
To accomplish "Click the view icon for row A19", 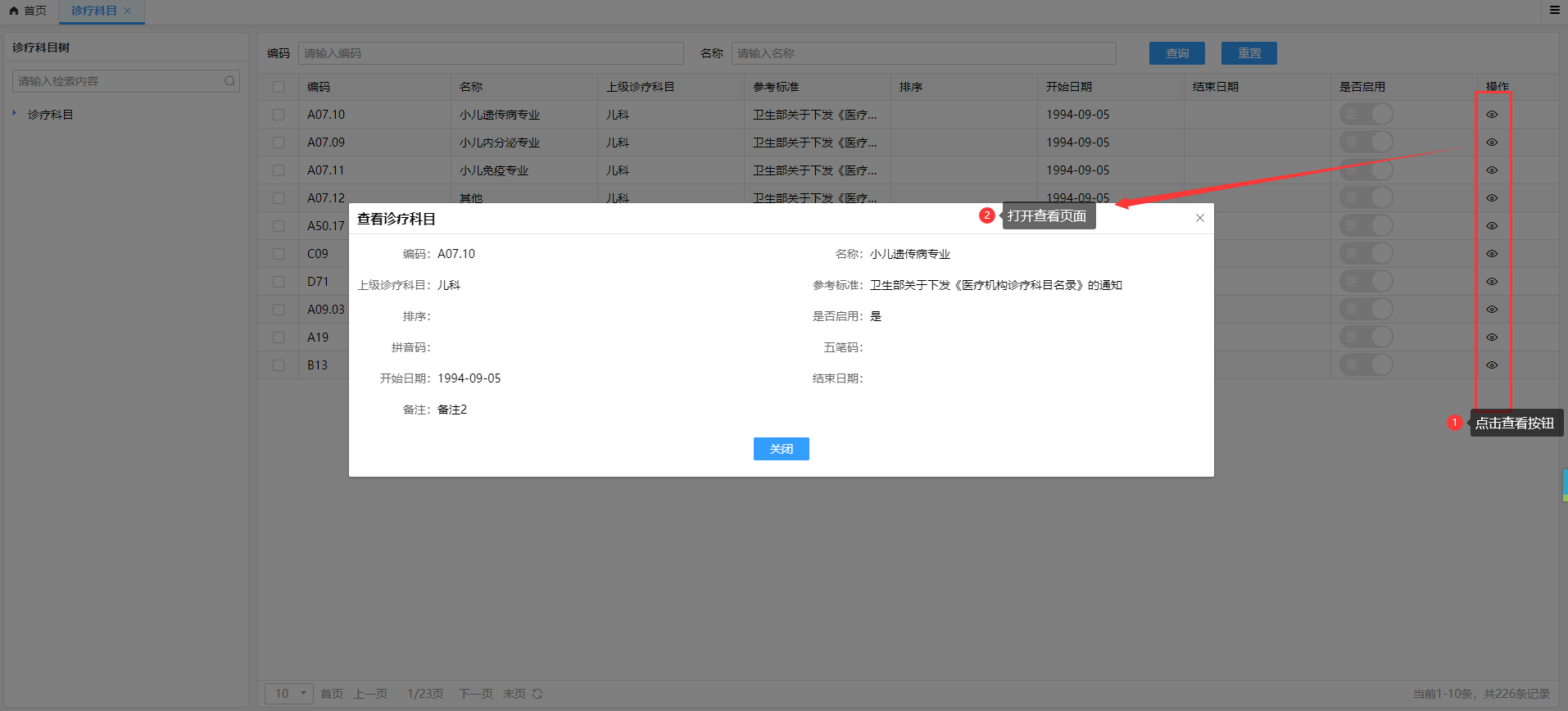I will pos(1492,337).
